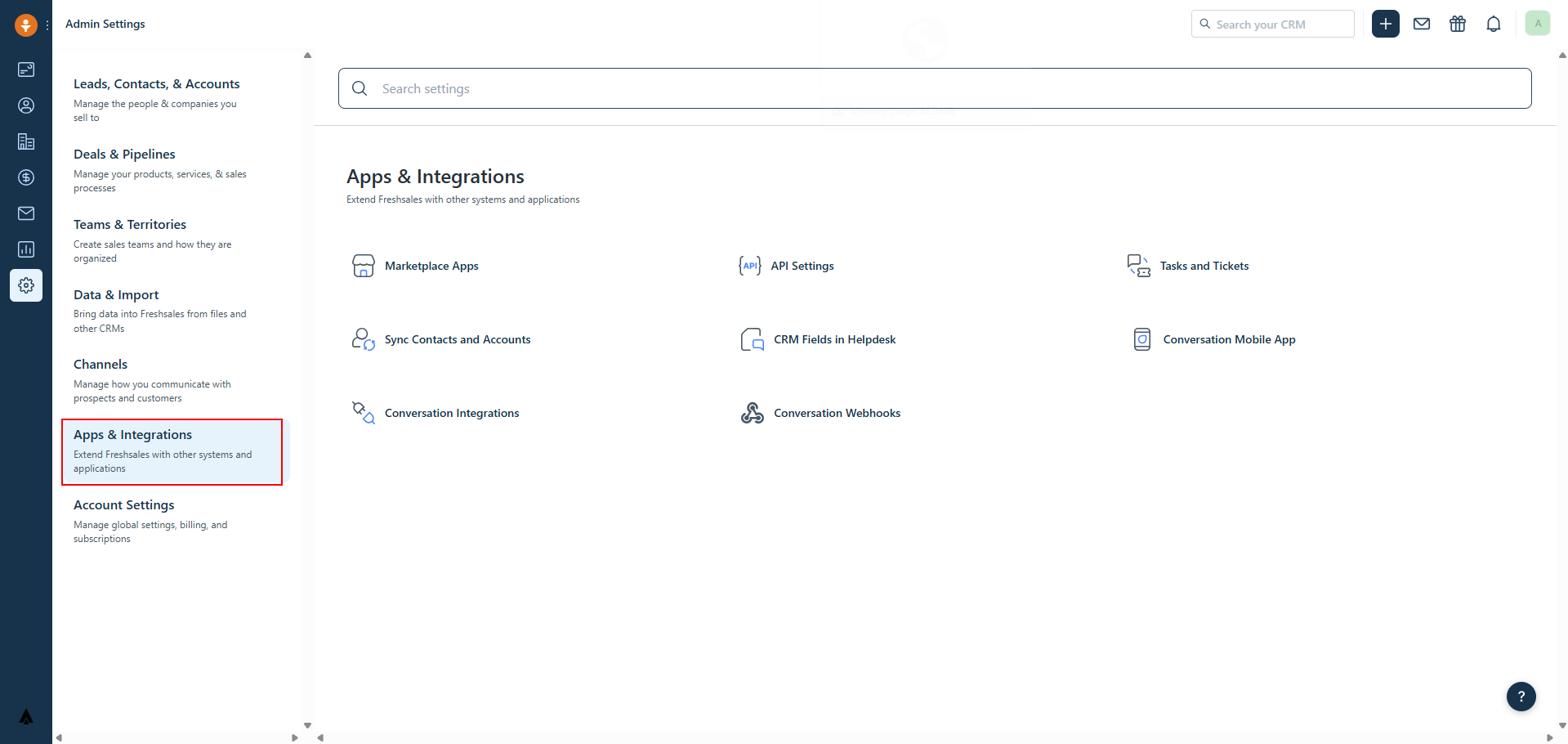Open Conversation Integrations link
Screen dimensions: 1568x744
click(452, 413)
